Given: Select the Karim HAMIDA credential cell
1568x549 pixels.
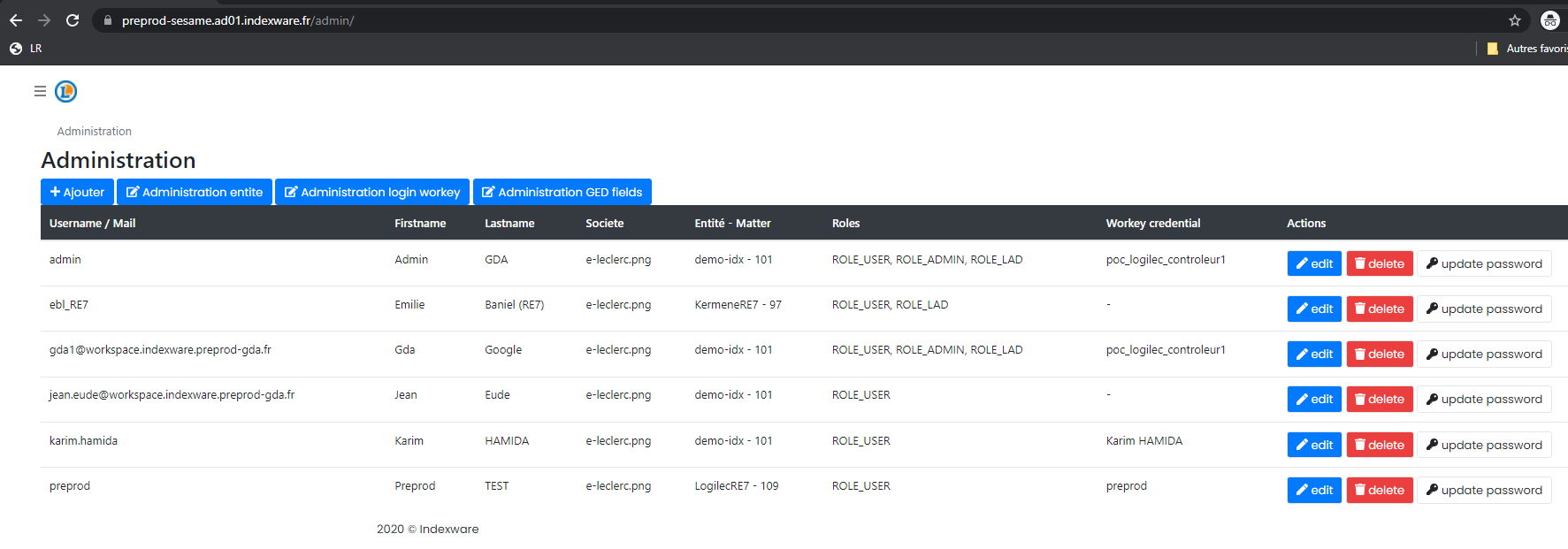Looking at the screenshot, I should [1143, 440].
